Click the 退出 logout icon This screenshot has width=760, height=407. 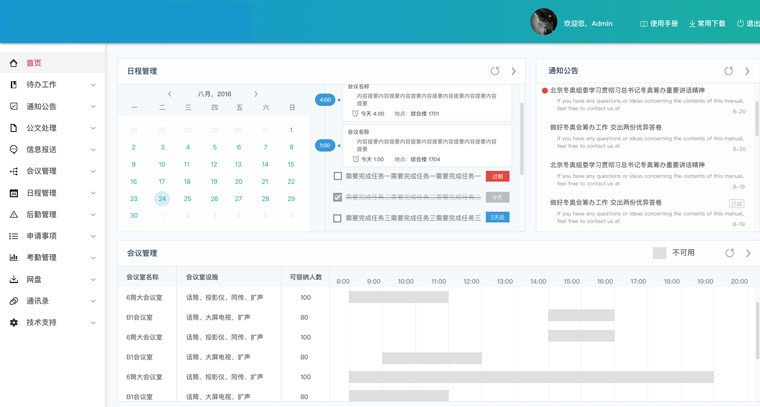tap(741, 23)
